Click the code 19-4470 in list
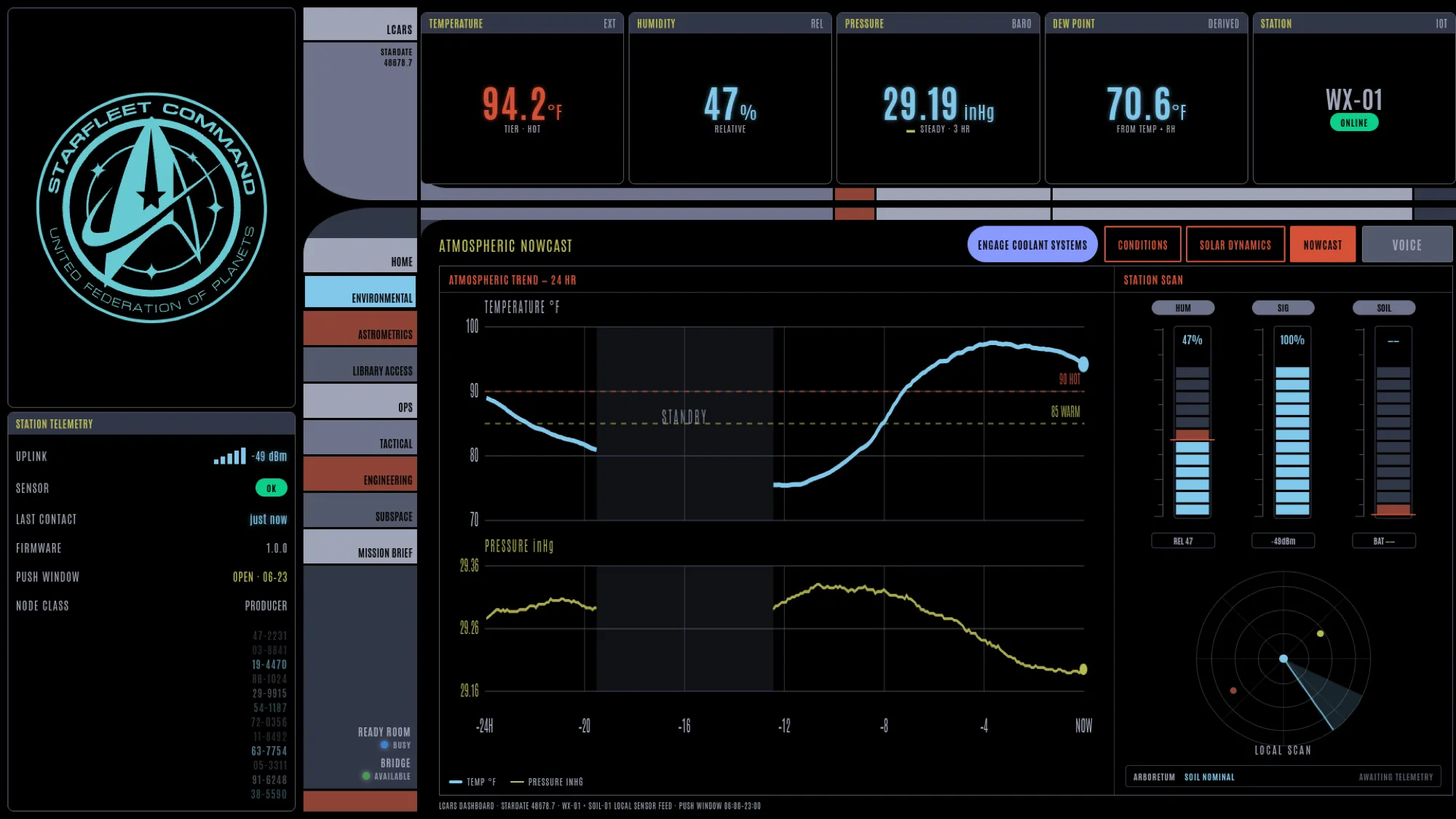Viewport: 1456px width, 819px height. pos(269,665)
